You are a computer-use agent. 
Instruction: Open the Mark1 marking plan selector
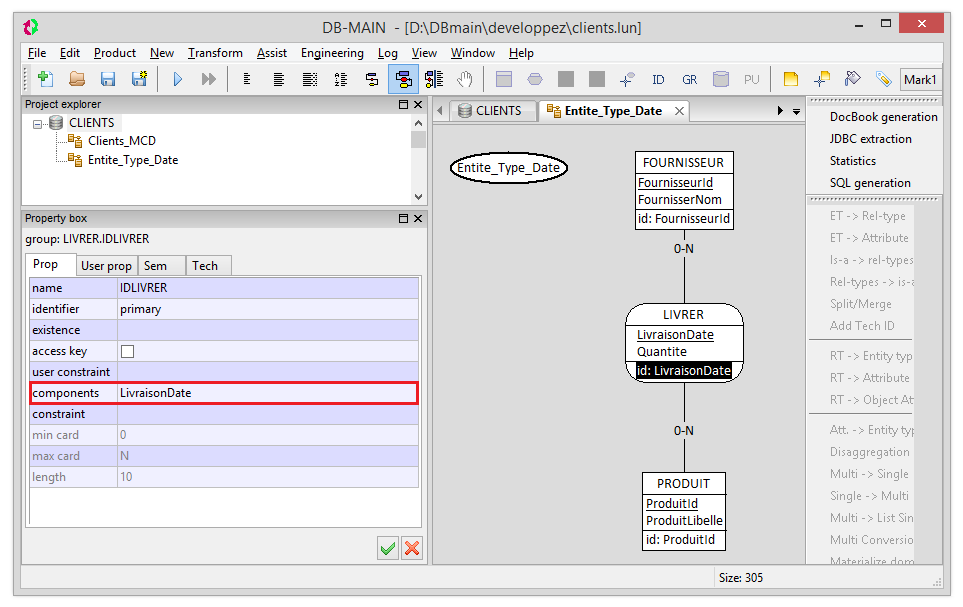(920, 80)
